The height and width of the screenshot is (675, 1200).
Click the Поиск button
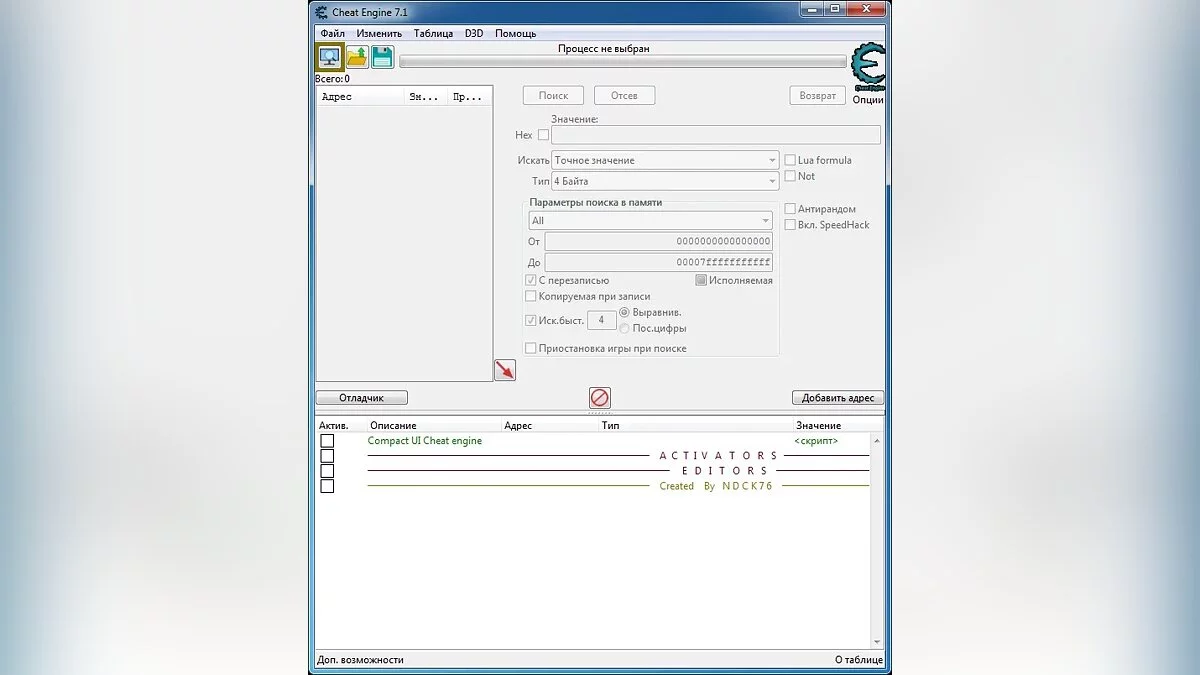coord(552,95)
